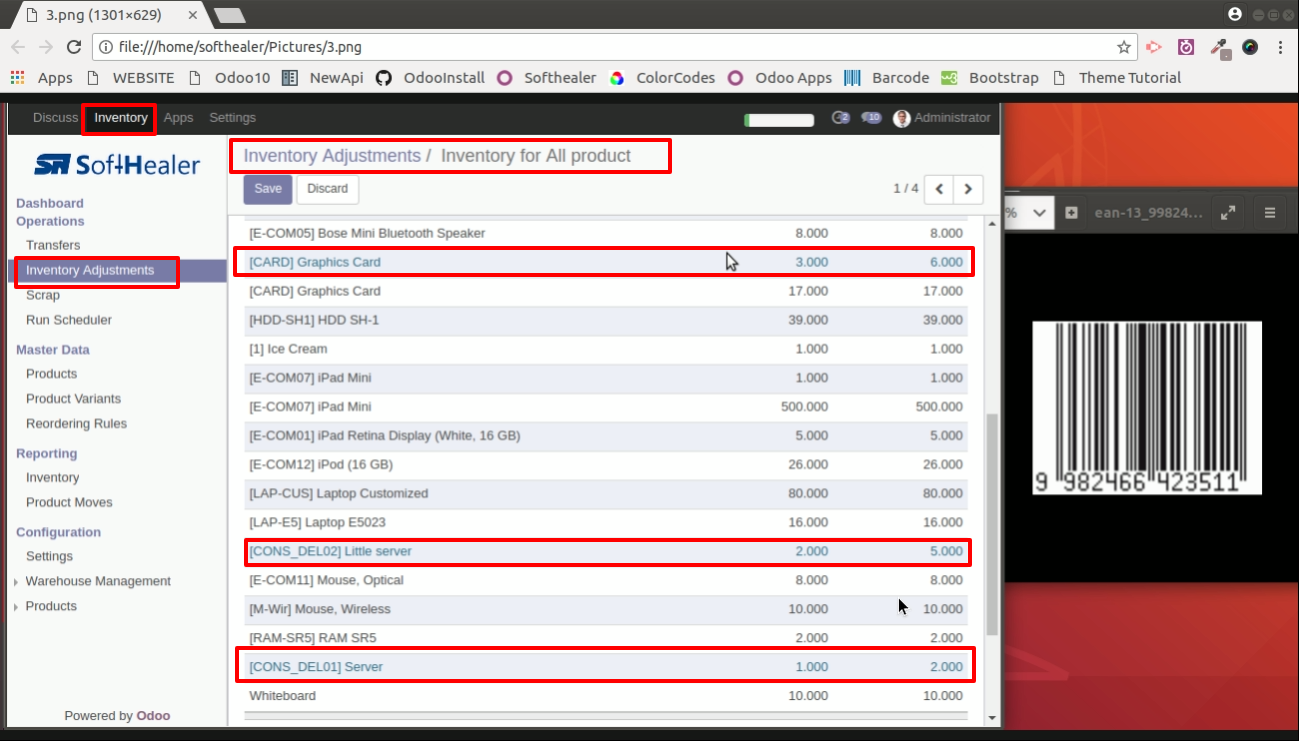The height and width of the screenshot is (741, 1299).
Task: Click the Inventory Adjustments breadcrumb link
Action: click(332, 156)
